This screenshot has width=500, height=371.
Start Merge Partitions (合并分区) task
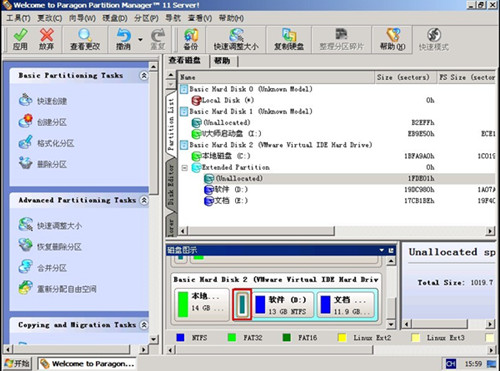pos(43,268)
